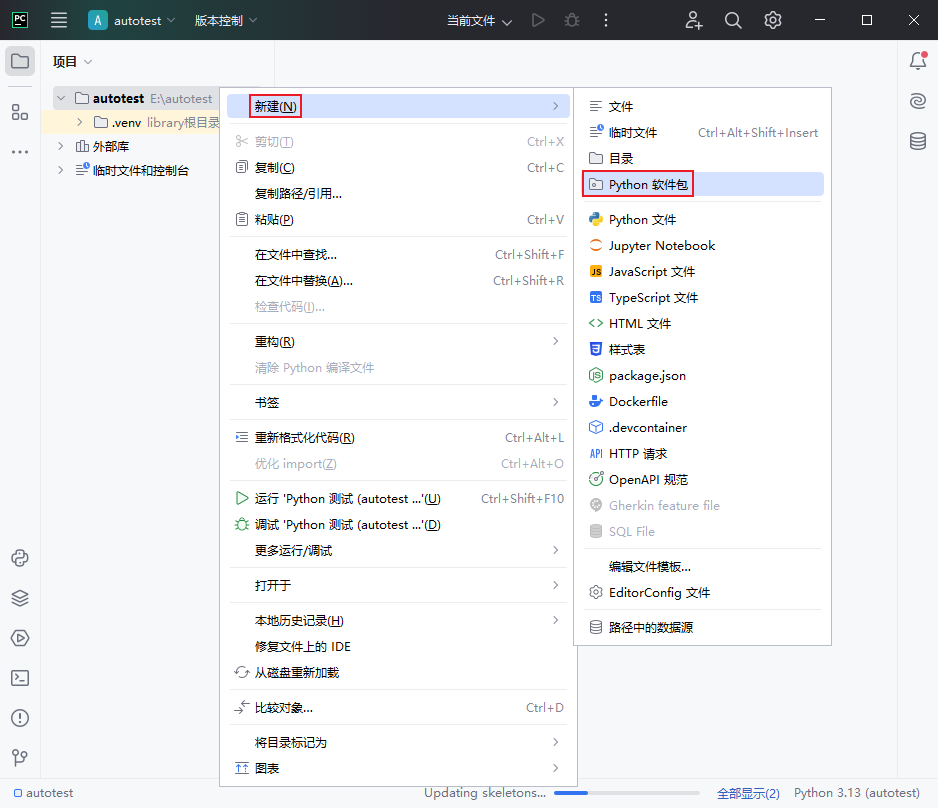Screen dimensions: 938x808
Task: Open the Git version control sidebar icon
Action: (20, 758)
